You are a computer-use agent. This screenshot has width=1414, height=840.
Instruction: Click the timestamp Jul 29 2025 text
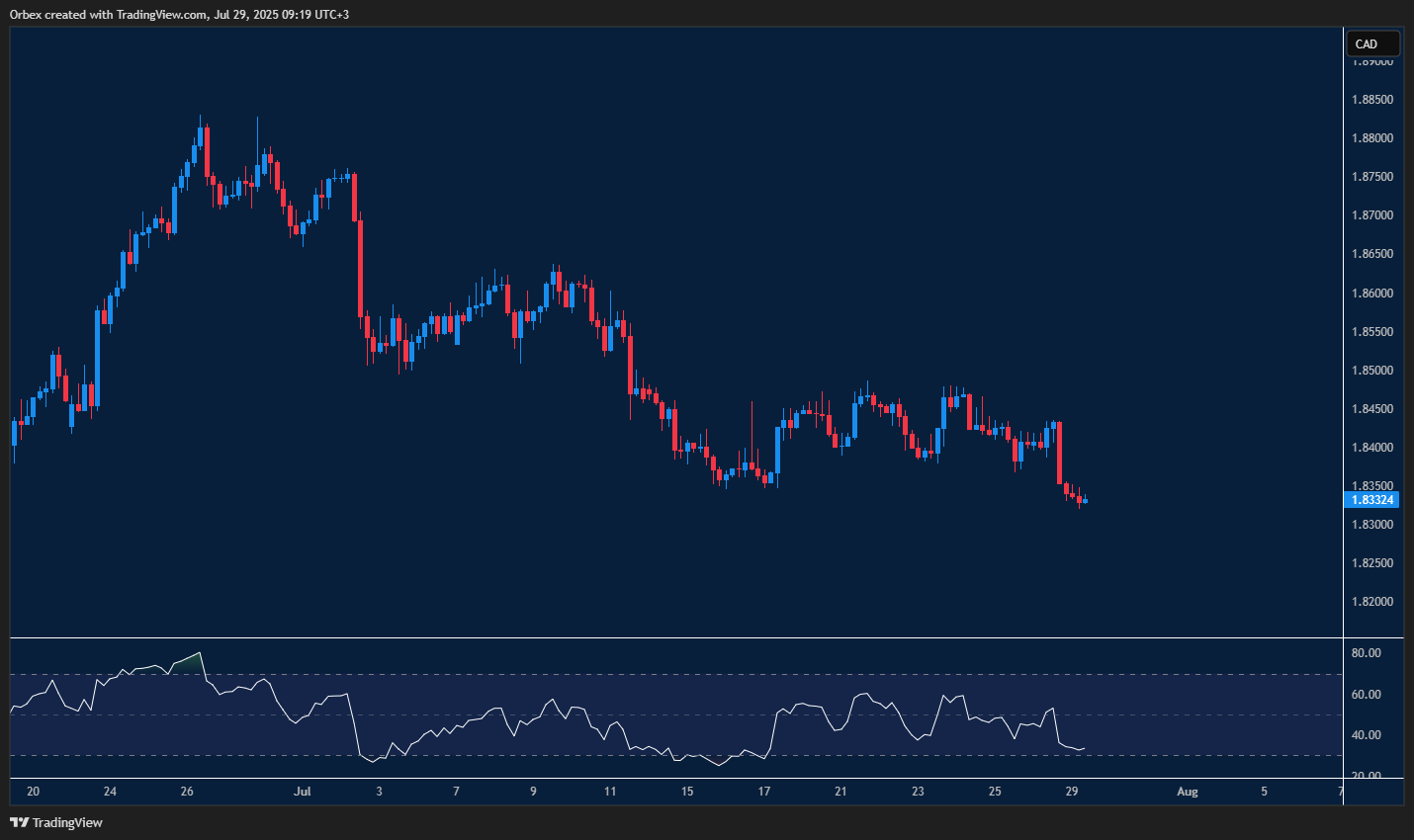(x=280, y=14)
